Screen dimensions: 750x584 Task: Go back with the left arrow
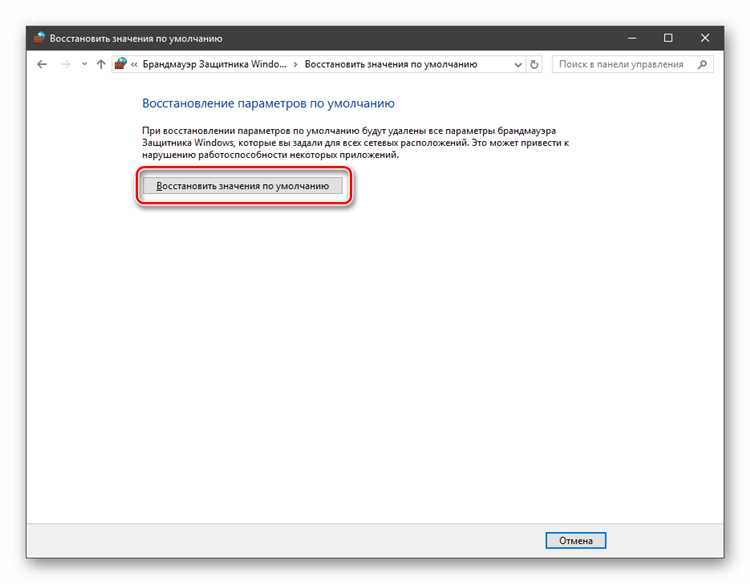point(42,64)
